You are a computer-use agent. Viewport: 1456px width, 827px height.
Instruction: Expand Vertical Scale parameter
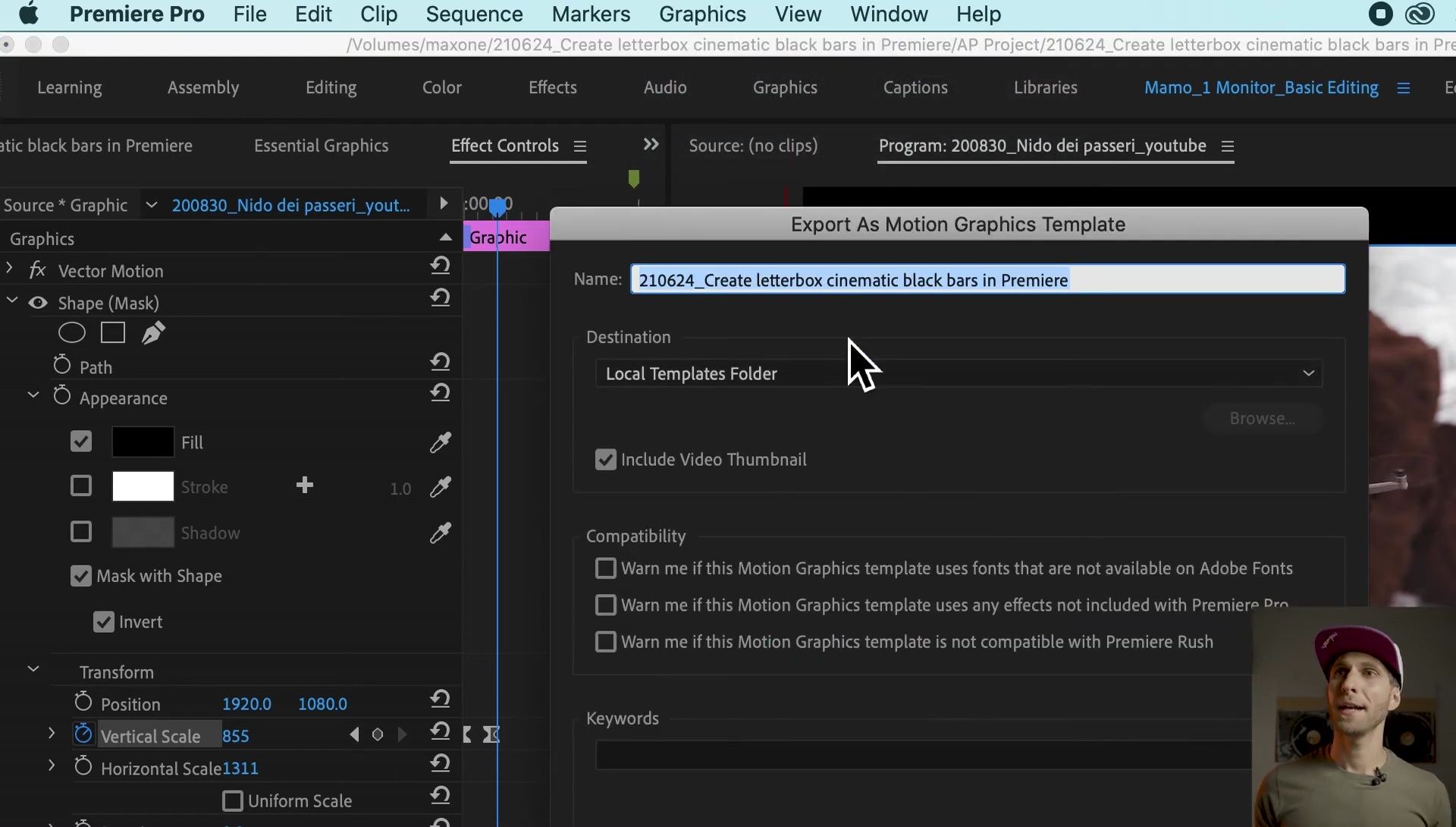52,733
